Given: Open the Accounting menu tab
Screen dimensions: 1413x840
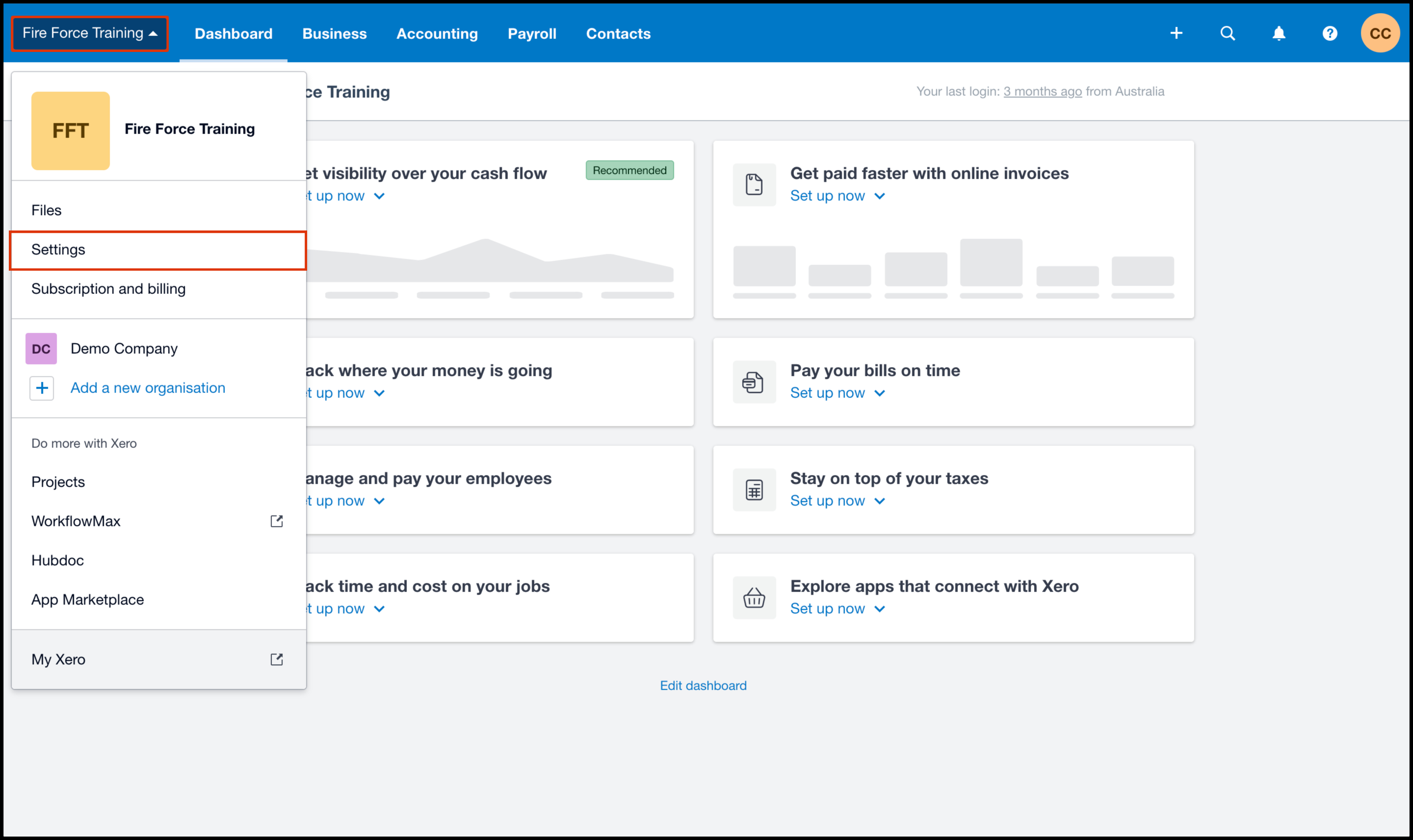Looking at the screenshot, I should [437, 33].
